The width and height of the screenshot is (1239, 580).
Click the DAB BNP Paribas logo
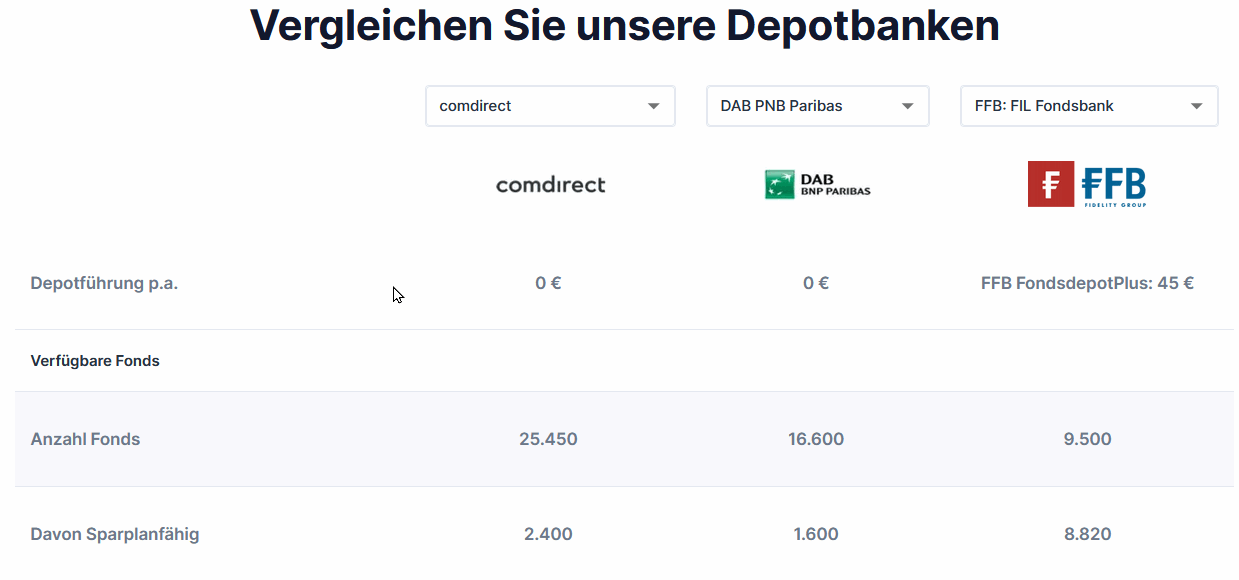click(817, 185)
